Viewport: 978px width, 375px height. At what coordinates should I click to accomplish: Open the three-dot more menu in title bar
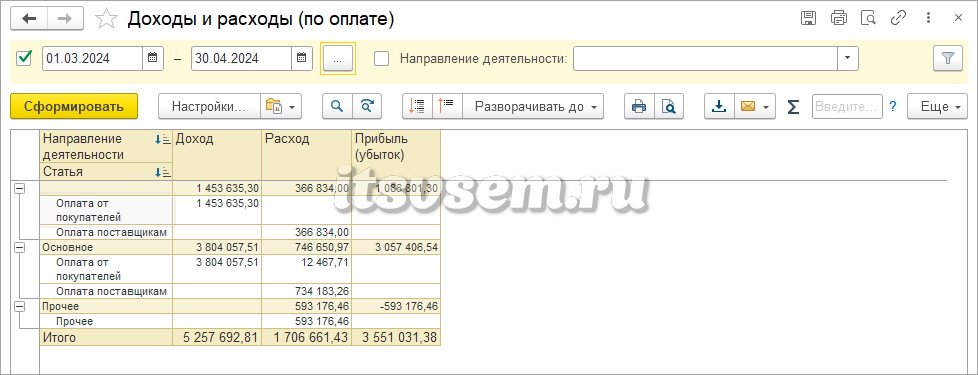coord(929,18)
